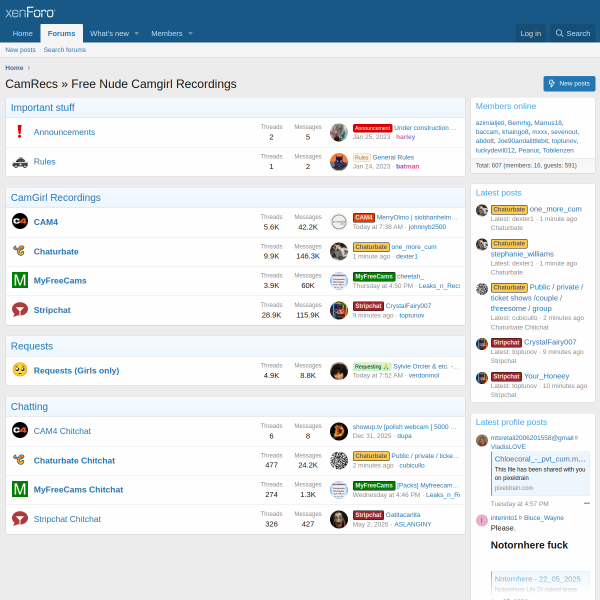Open the Under construction announcement thread
This screenshot has width=600, height=600.
point(425,128)
